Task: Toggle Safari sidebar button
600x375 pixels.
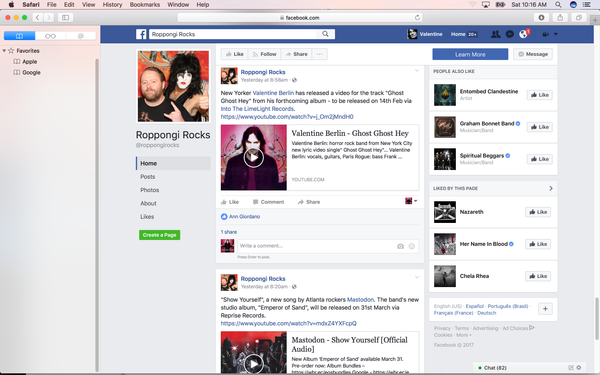Action: (x=65, y=18)
